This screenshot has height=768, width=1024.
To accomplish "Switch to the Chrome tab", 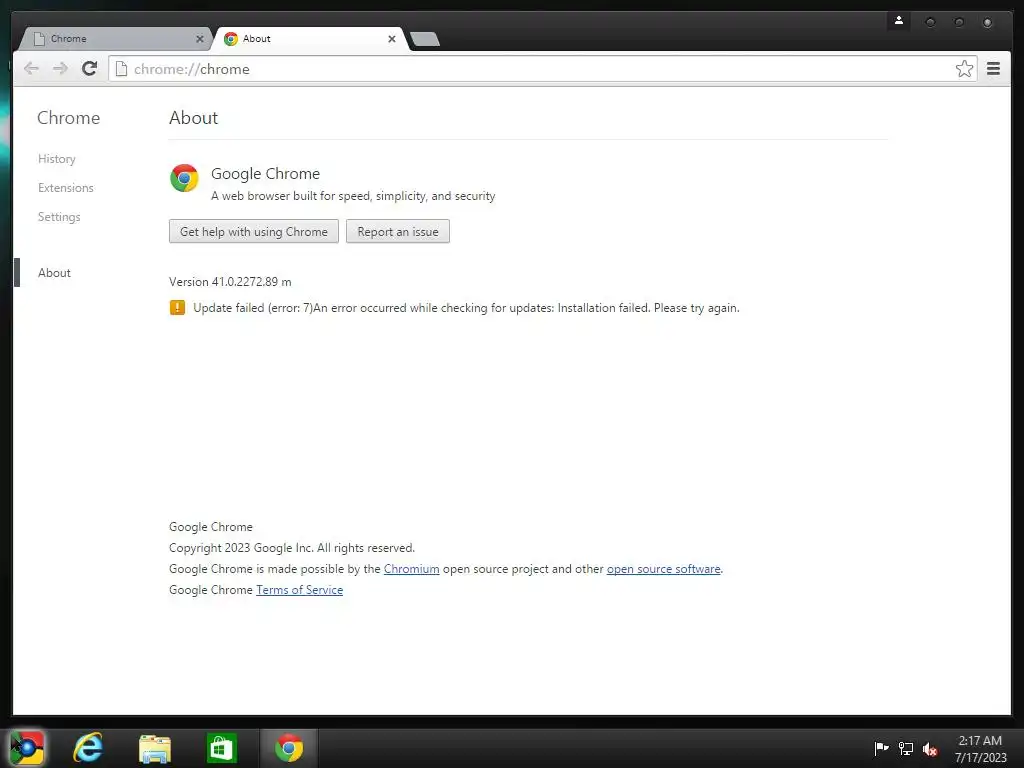I will pyautogui.click(x=114, y=39).
